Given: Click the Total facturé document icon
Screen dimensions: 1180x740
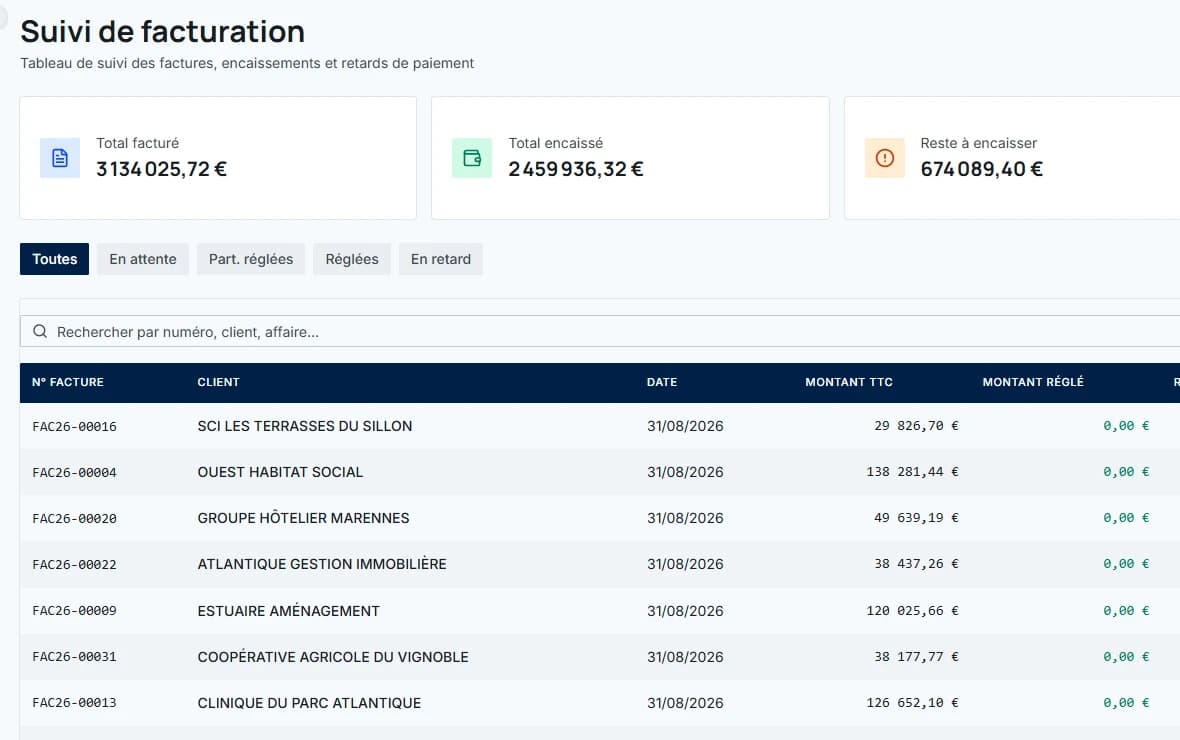Looking at the screenshot, I should pyautogui.click(x=60, y=158).
